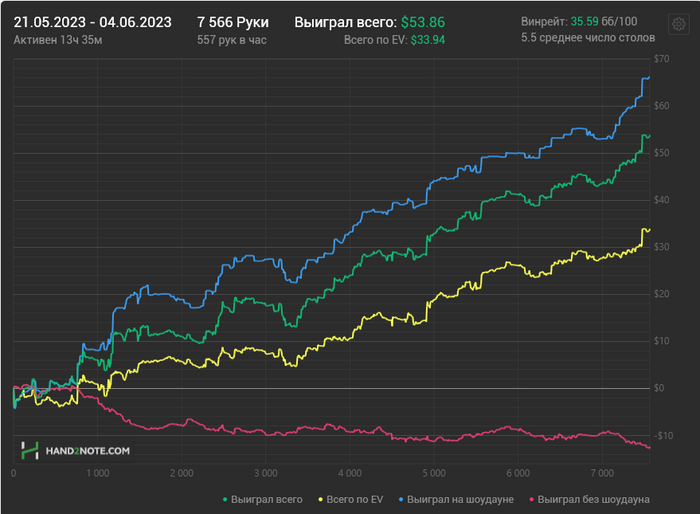Open the graph settings gear icon
700x514 pixels.
(679, 24)
